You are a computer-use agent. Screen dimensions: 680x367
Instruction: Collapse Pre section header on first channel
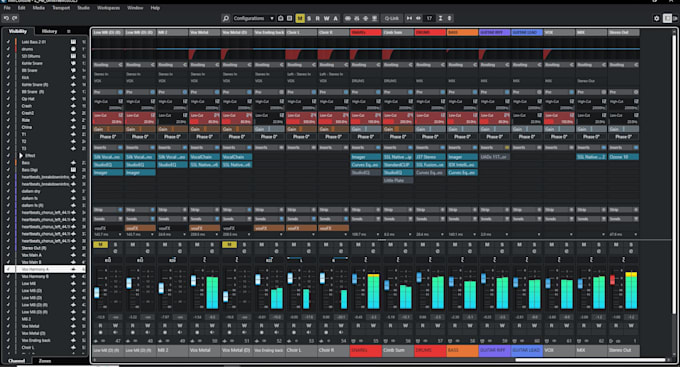click(107, 92)
